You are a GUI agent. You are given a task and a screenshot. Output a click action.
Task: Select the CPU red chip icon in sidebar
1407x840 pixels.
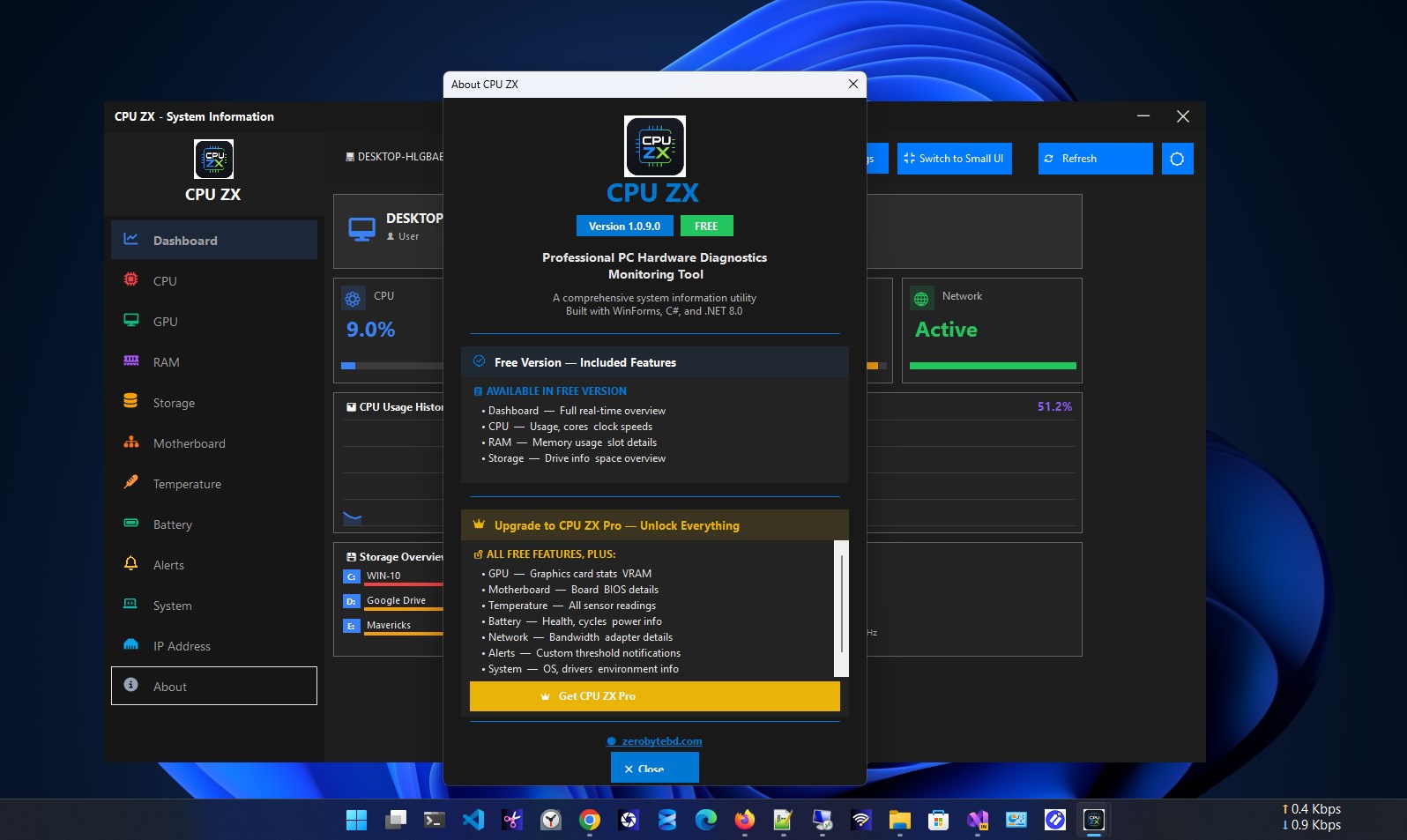click(x=130, y=279)
